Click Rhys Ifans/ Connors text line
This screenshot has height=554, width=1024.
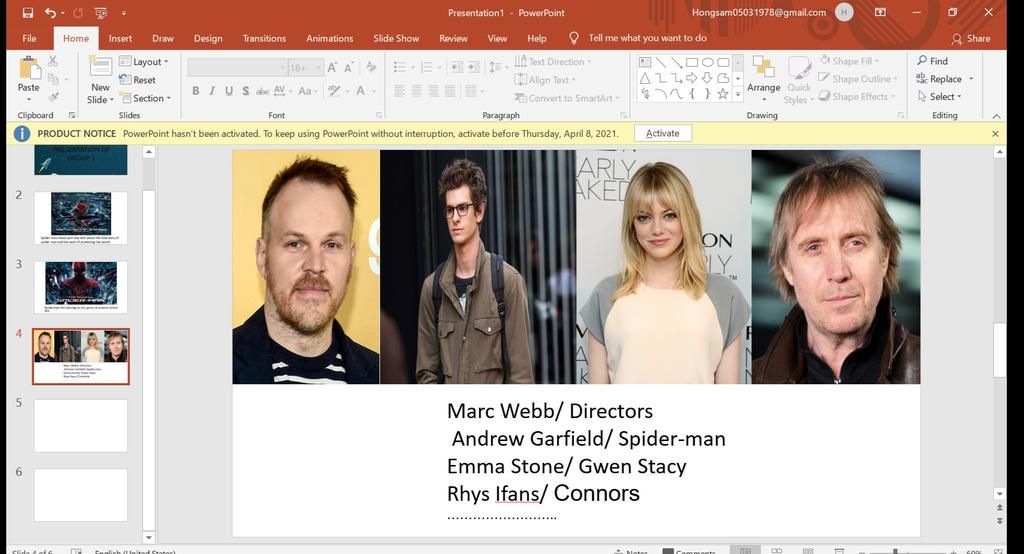(543, 493)
